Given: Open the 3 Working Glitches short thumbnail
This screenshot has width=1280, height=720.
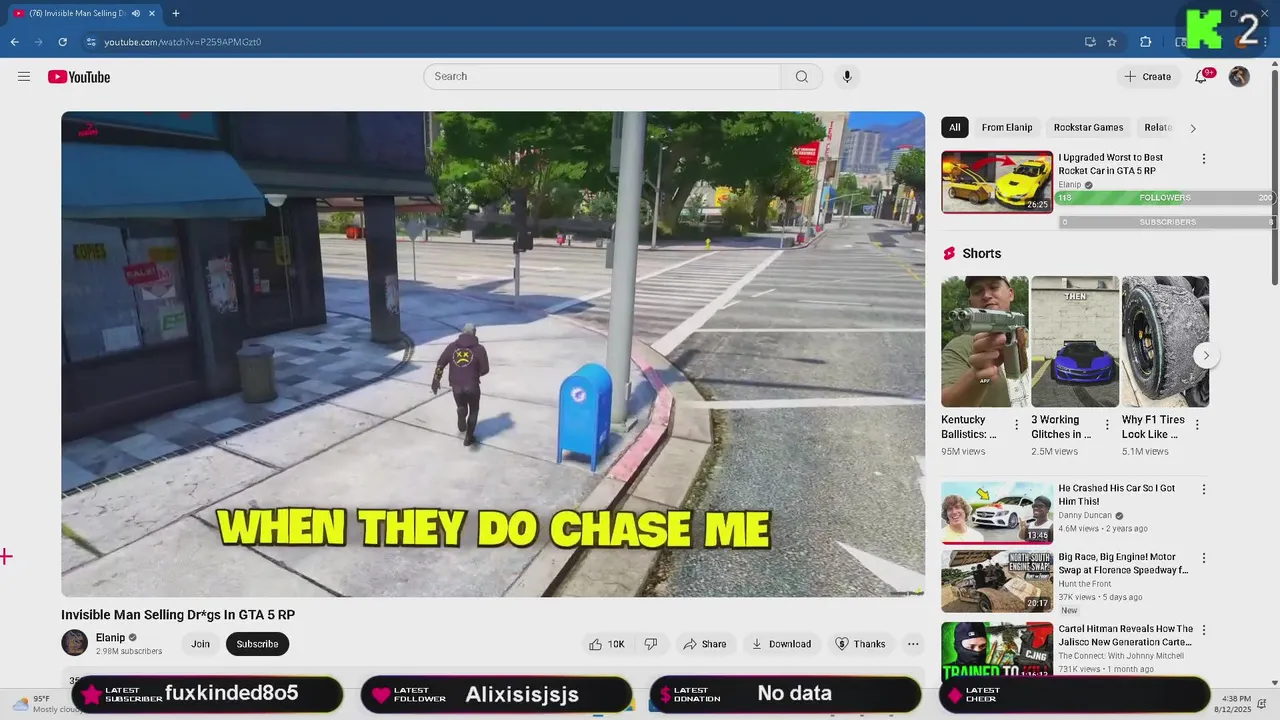Looking at the screenshot, I should [x=1075, y=342].
